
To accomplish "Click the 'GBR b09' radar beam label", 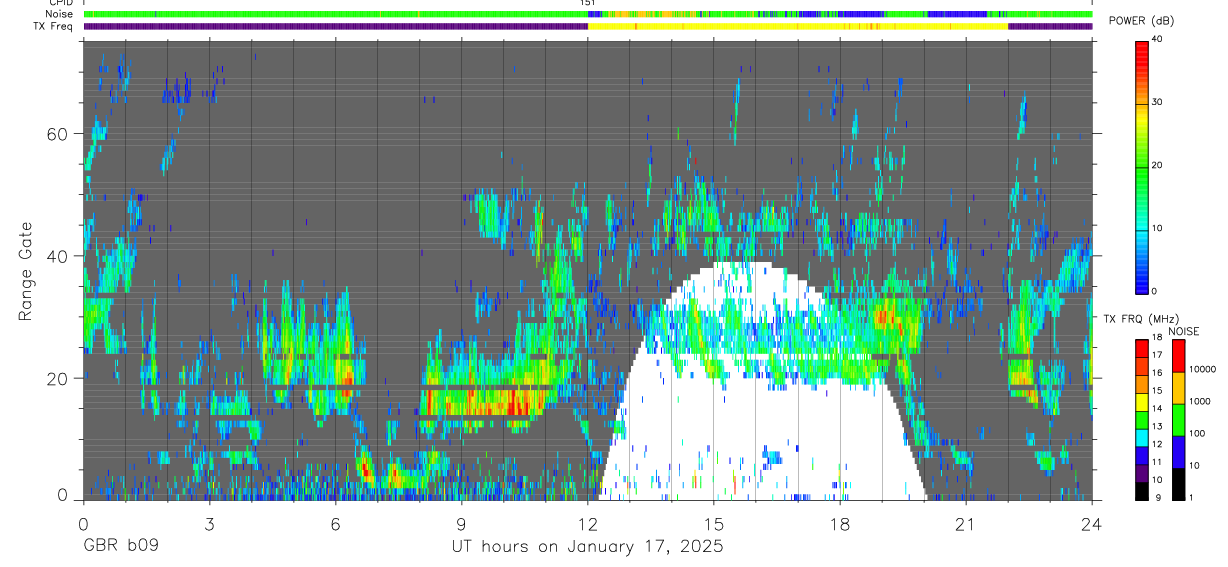I will [119, 547].
